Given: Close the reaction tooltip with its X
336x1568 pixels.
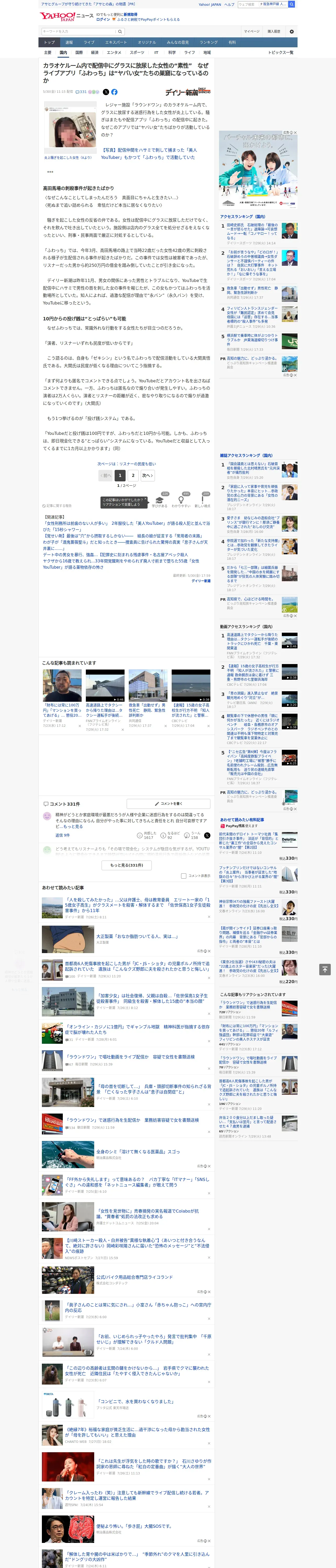Looking at the screenshot, I should click(x=145, y=499).
